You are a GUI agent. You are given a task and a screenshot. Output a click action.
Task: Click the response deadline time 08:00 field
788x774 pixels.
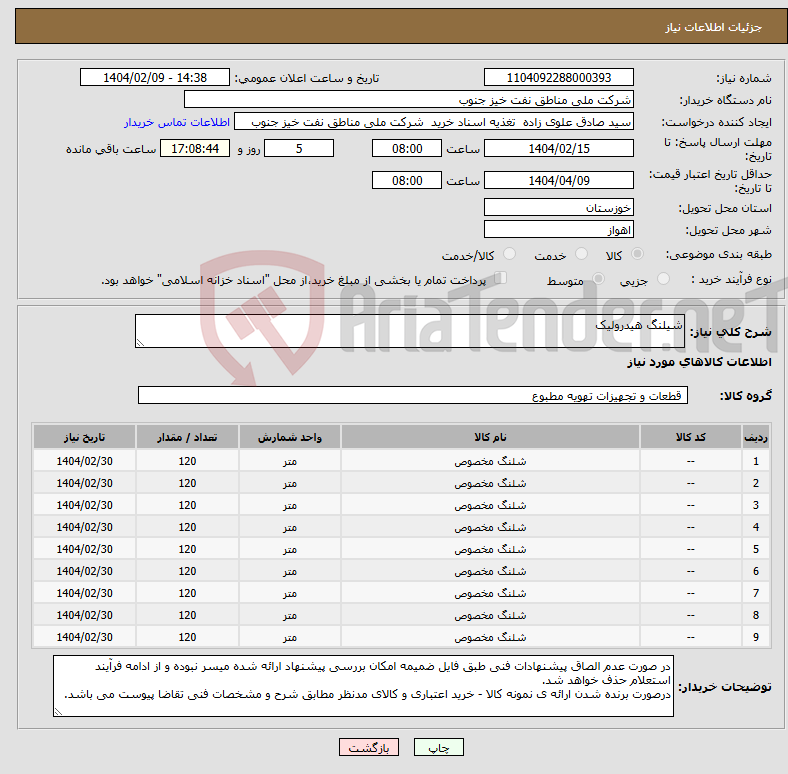[x=407, y=148]
